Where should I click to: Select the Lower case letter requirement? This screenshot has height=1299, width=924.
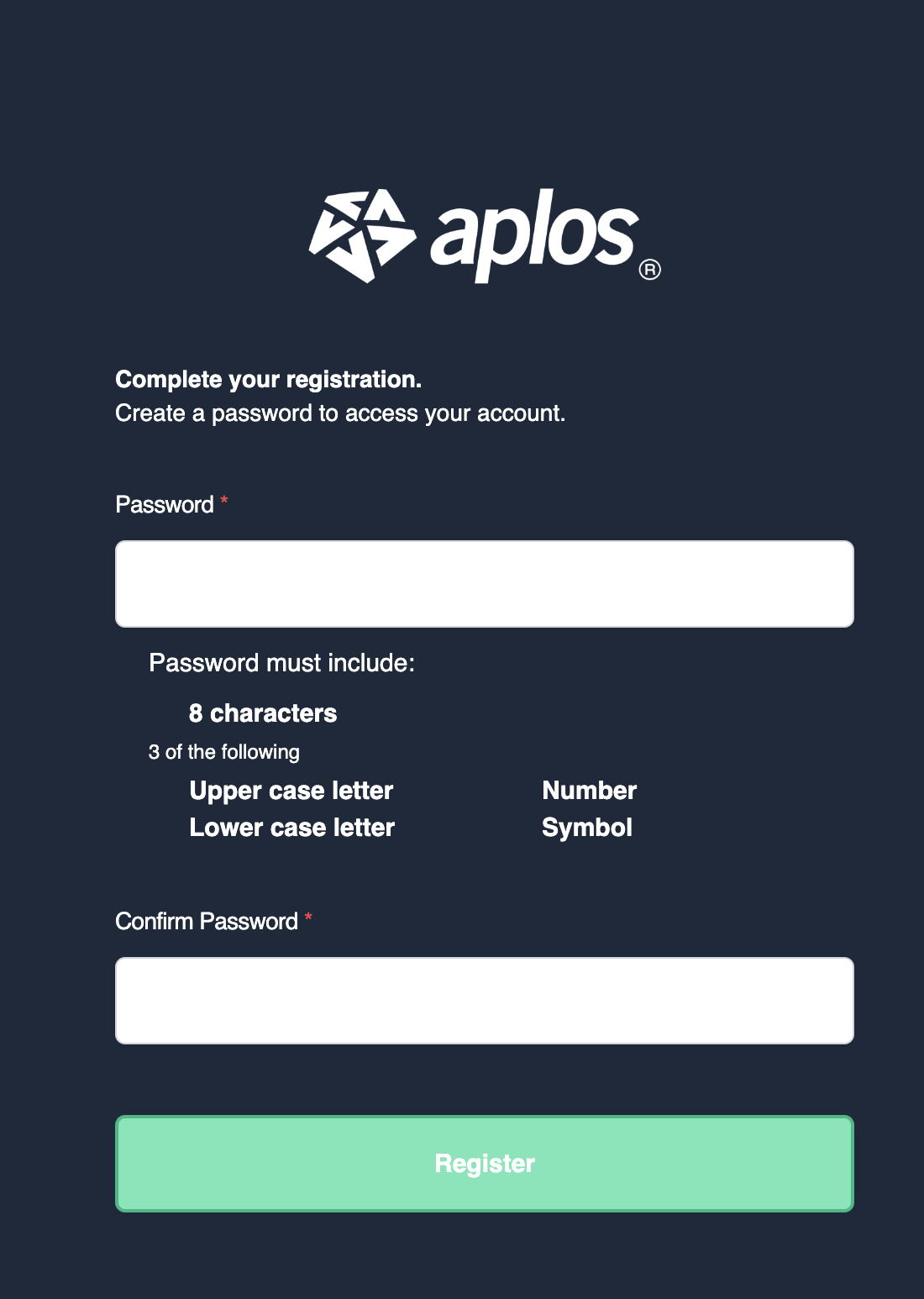292,828
